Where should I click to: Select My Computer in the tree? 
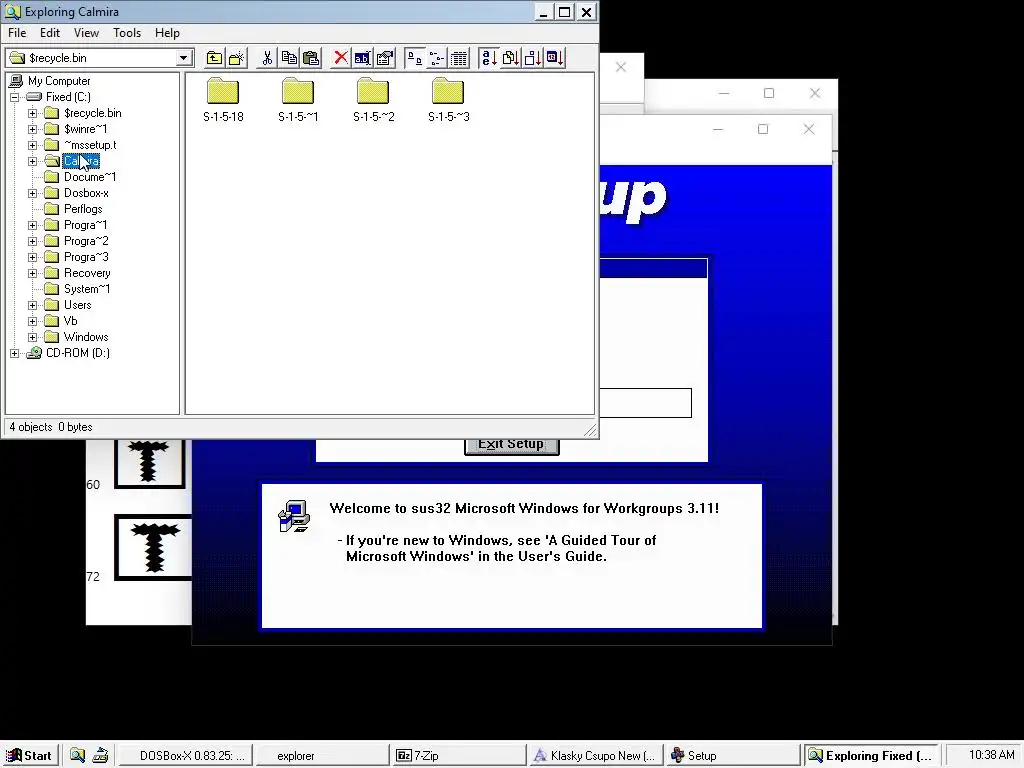pyautogui.click(x=59, y=81)
